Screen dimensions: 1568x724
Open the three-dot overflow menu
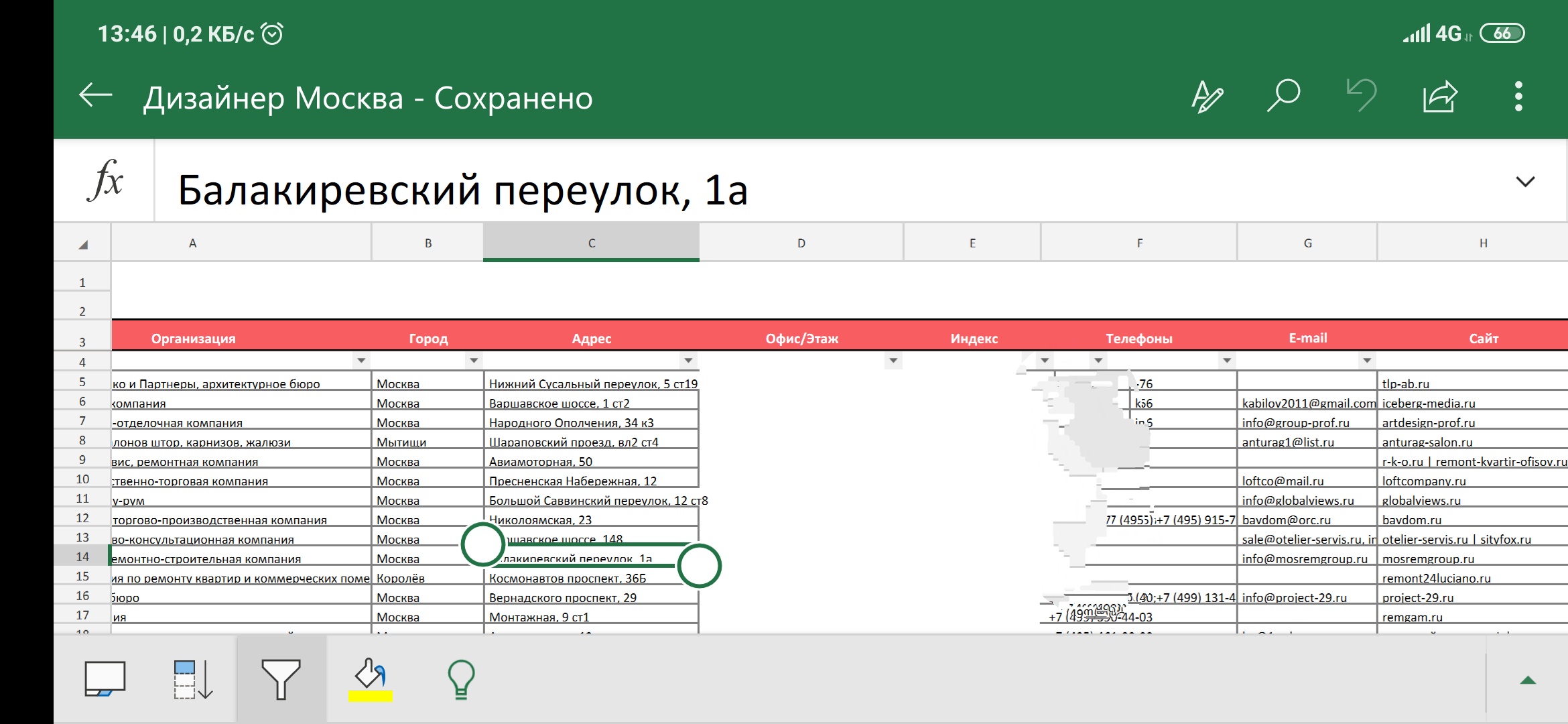point(1518,97)
